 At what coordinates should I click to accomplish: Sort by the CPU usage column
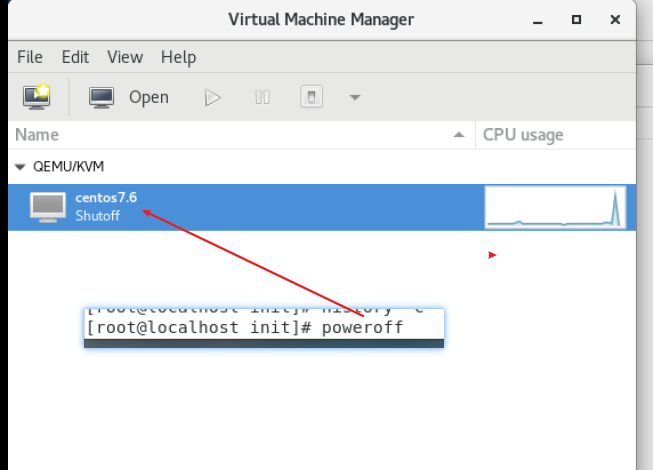556,135
